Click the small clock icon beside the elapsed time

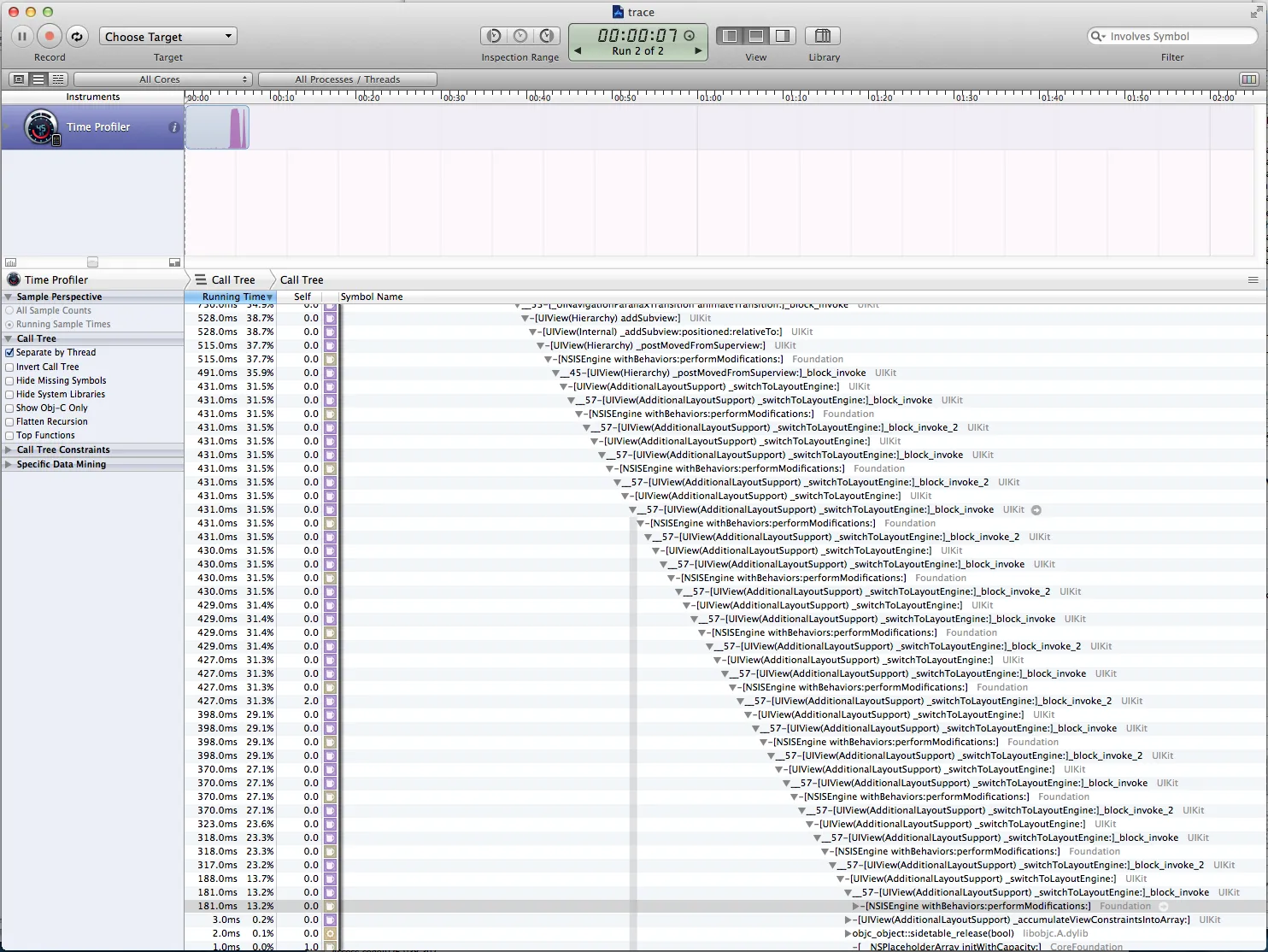pyautogui.click(x=690, y=36)
